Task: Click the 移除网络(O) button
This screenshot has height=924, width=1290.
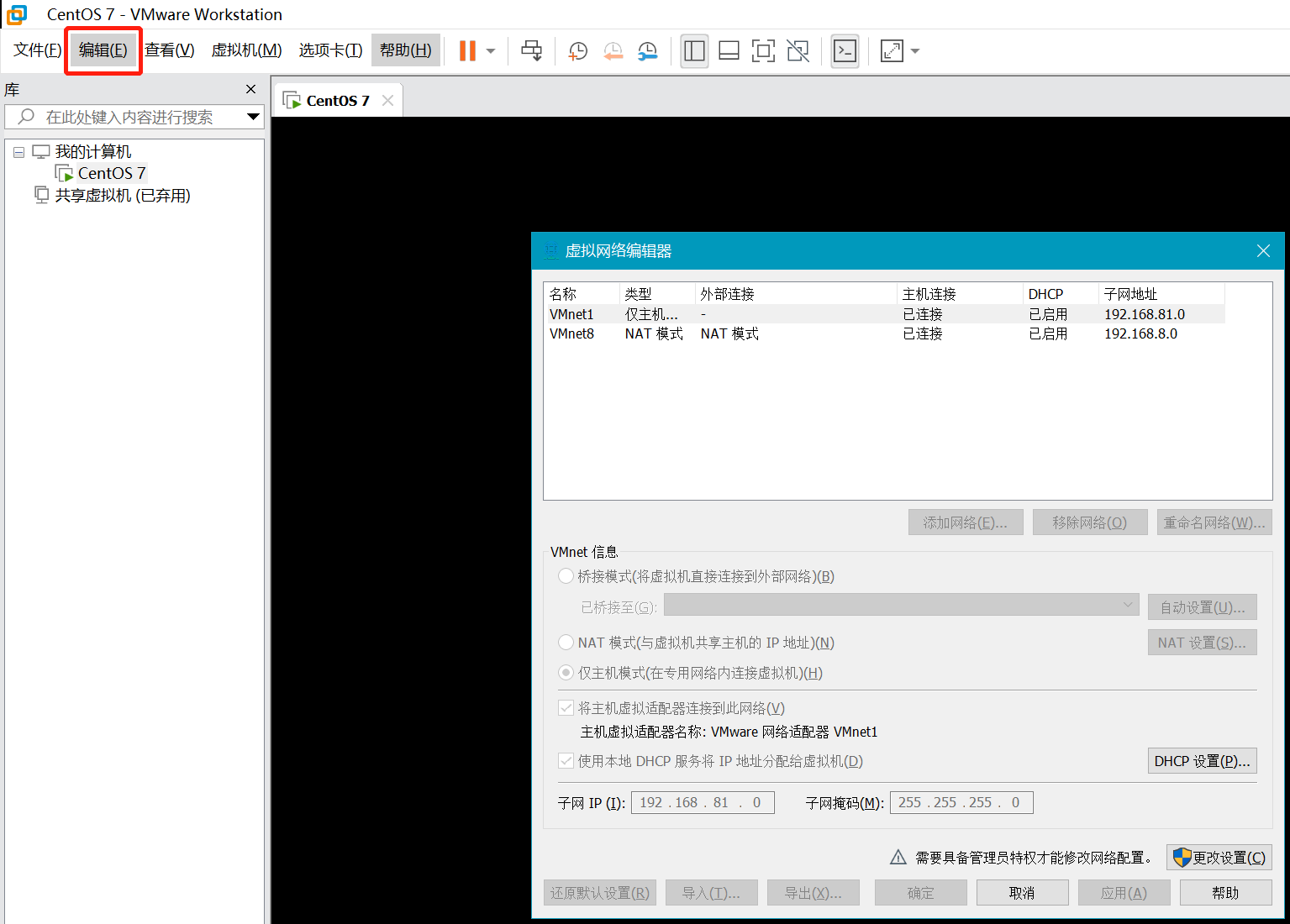Action: coord(1090,522)
